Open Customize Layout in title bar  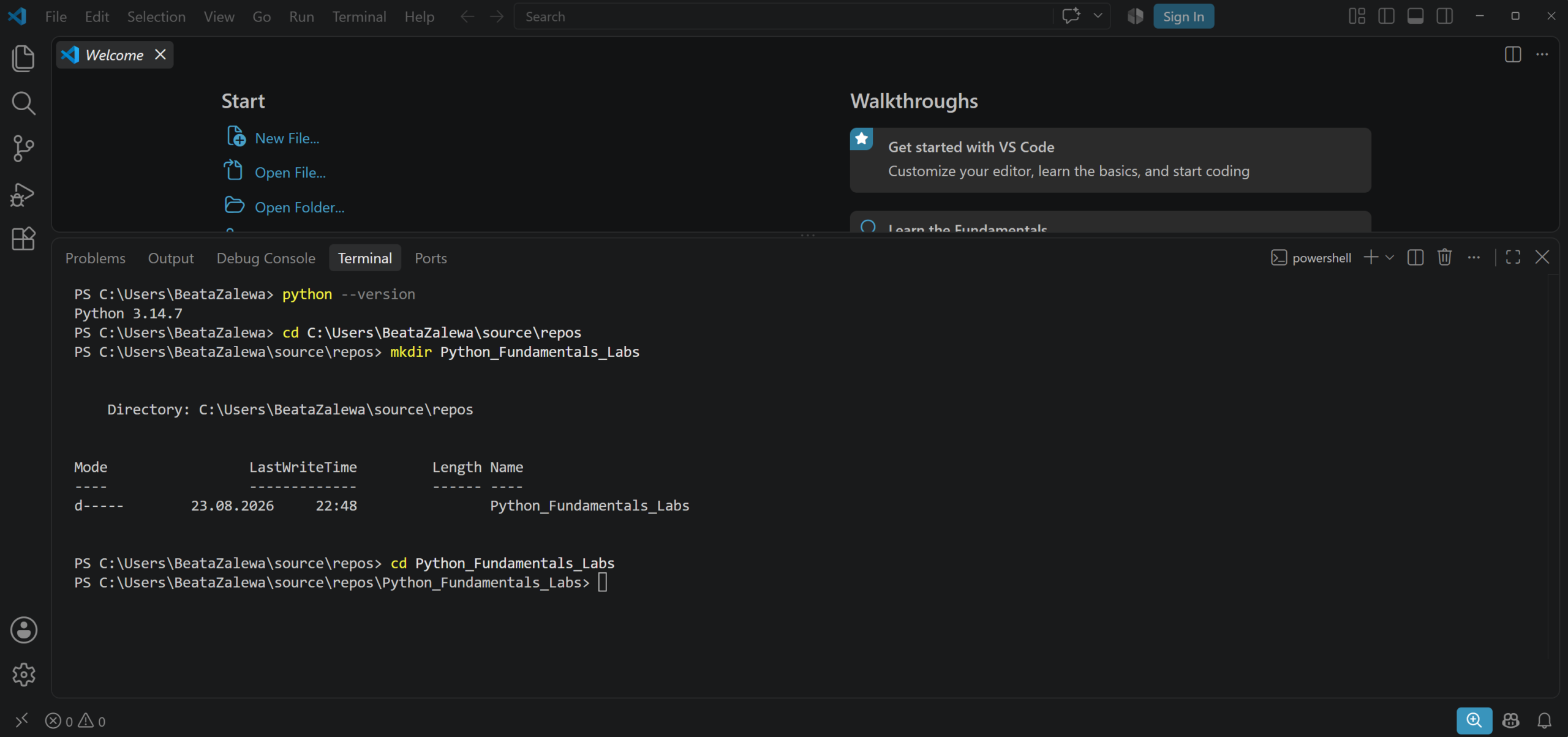[x=1357, y=16]
